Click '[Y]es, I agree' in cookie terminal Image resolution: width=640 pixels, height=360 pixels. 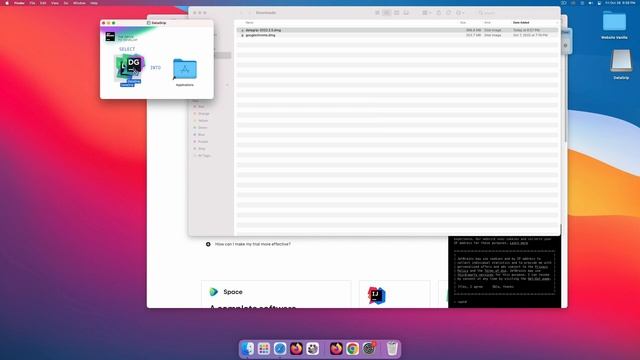point(471,287)
